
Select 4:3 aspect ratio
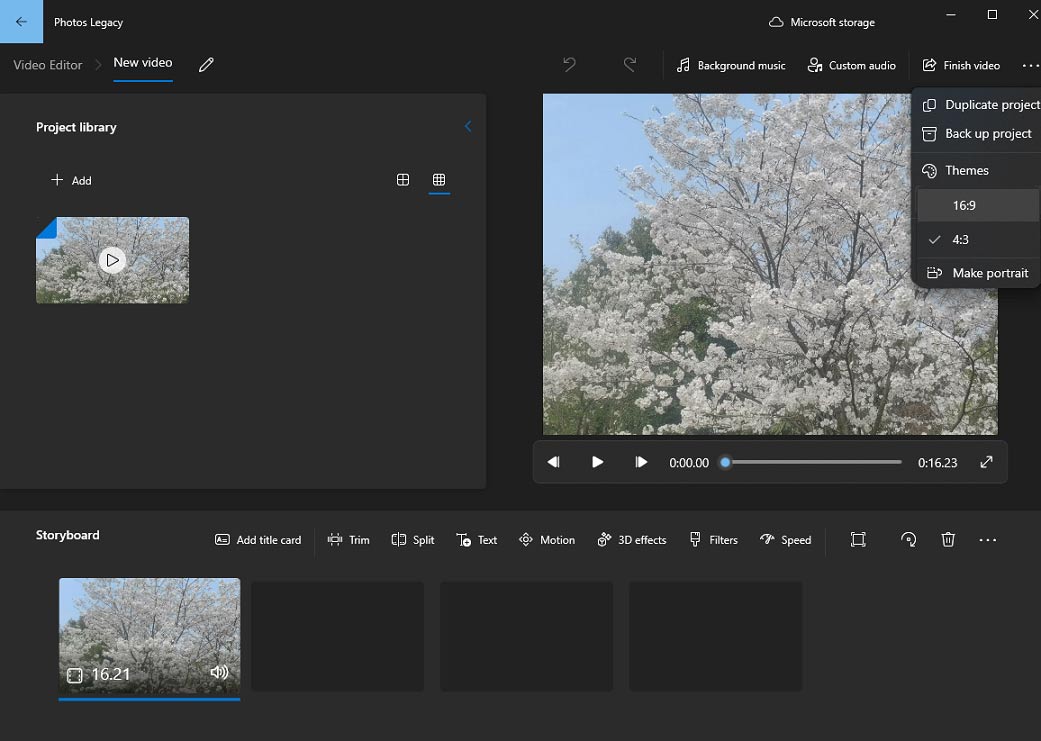pyautogui.click(x=977, y=240)
